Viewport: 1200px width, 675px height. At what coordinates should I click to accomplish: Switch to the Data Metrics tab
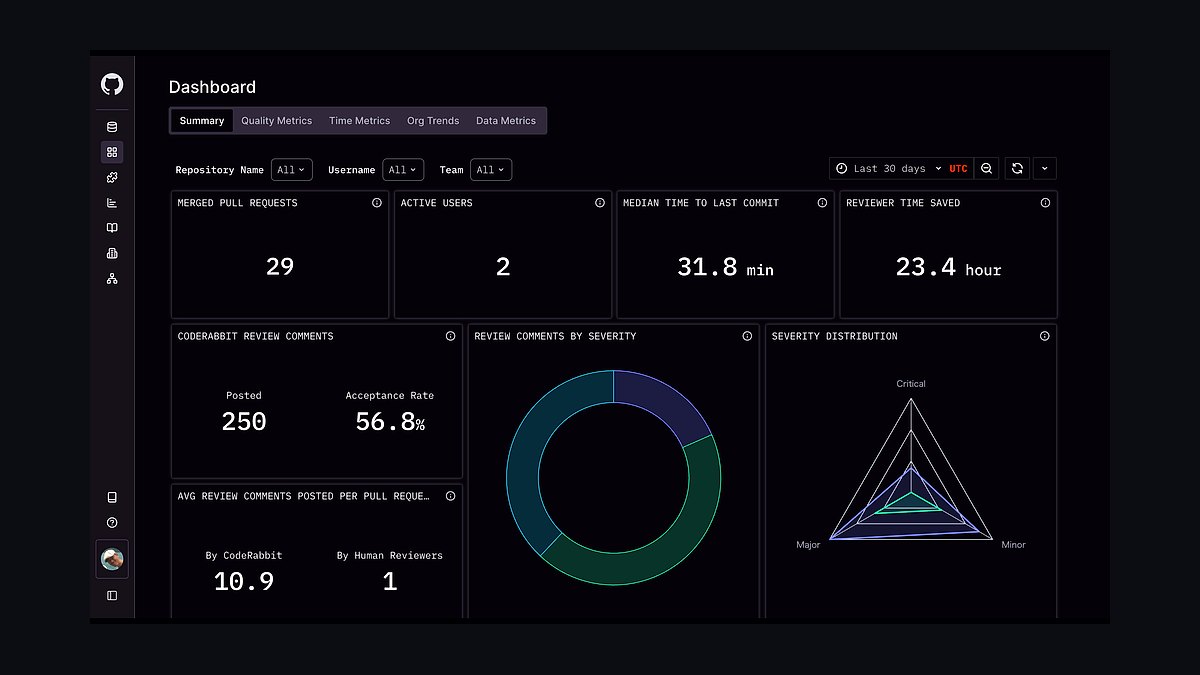point(506,121)
